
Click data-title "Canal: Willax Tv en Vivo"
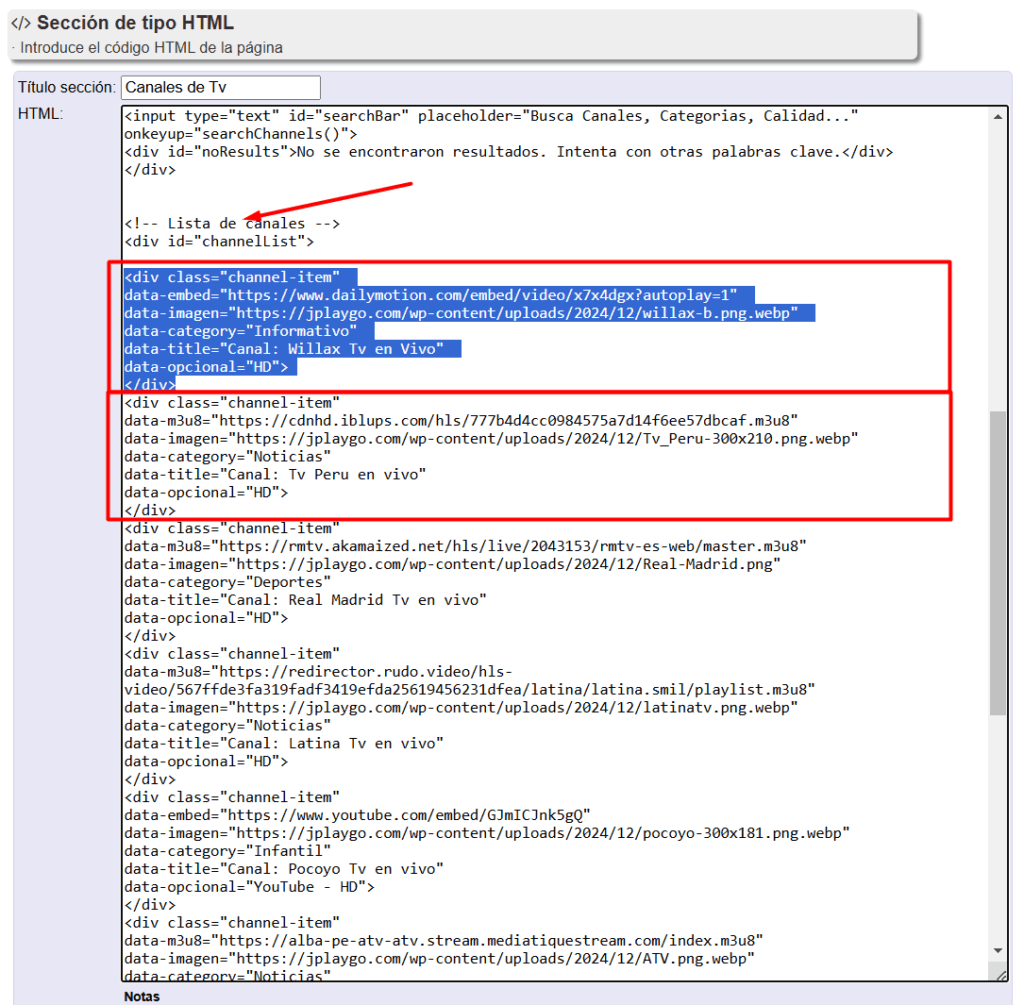[x=284, y=349]
